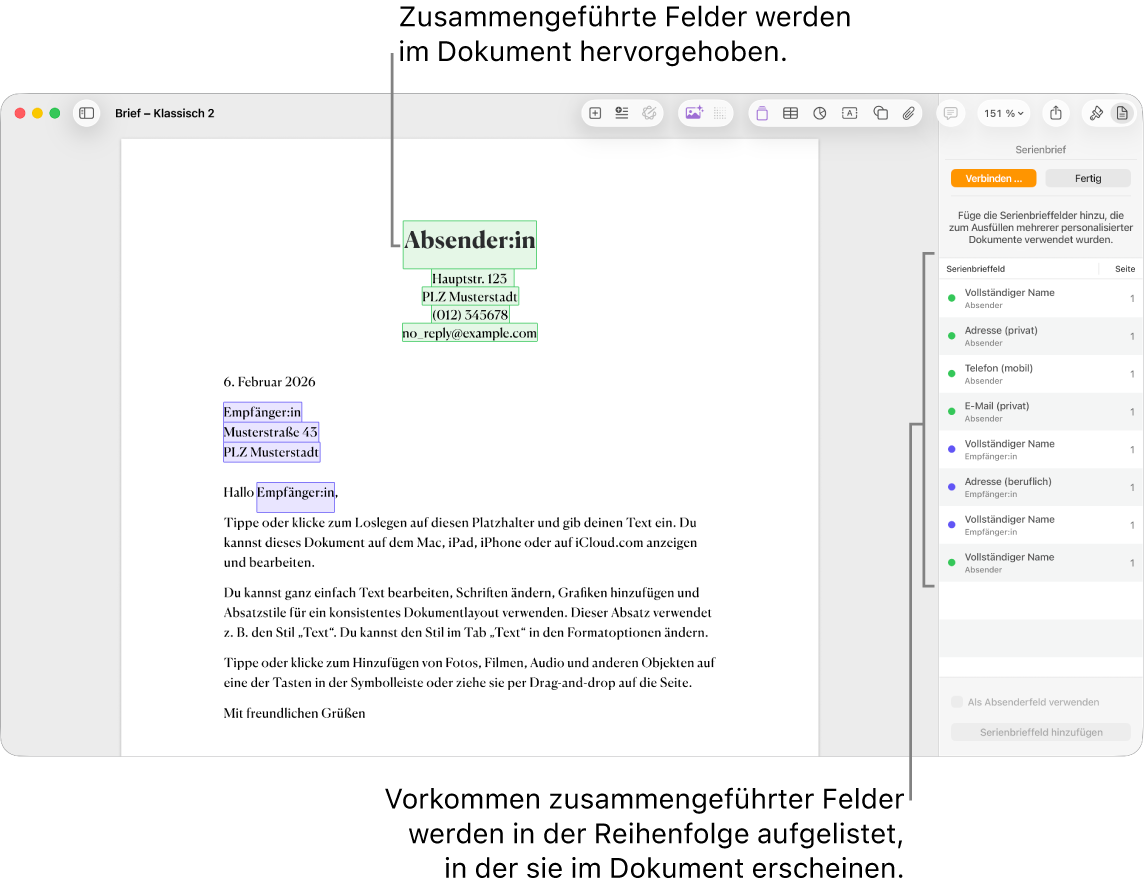
Task: Insert a table using the table icon
Action: click(790, 113)
